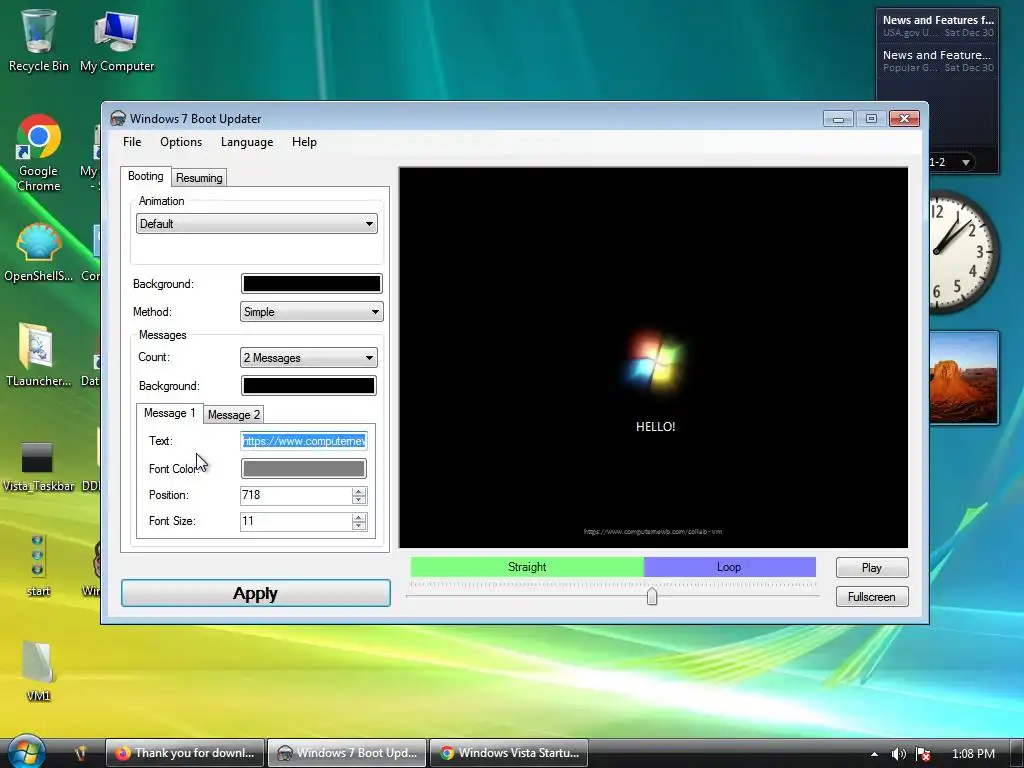Image resolution: width=1024 pixels, height=768 pixels.
Task: Open My Computer desktop icon
Action: pyautogui.click(x=117, y=39)
